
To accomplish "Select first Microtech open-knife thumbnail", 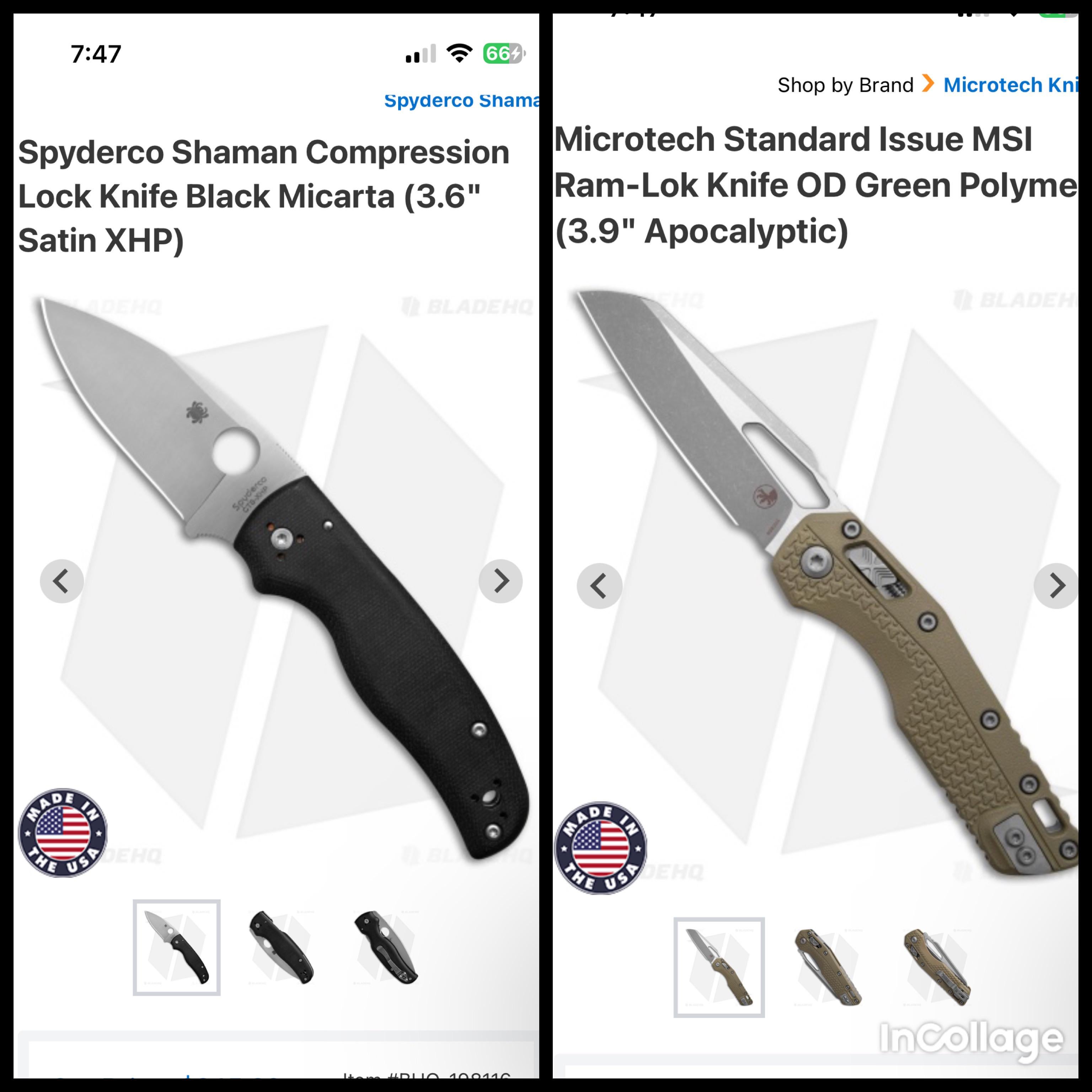I will click(x=719, y=967).
